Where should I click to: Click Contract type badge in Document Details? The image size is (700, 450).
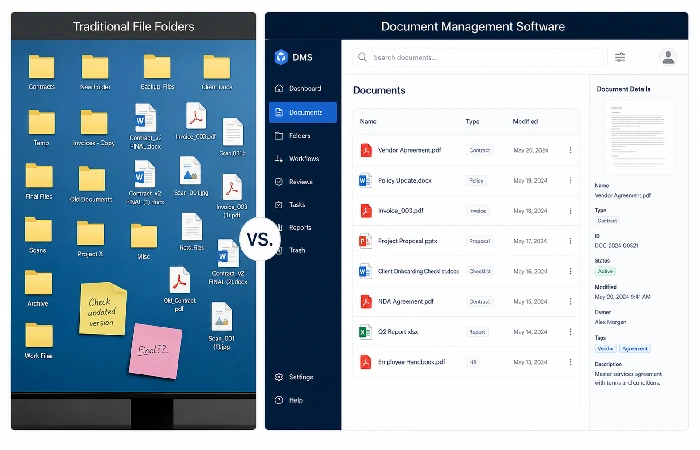(607, 221)
